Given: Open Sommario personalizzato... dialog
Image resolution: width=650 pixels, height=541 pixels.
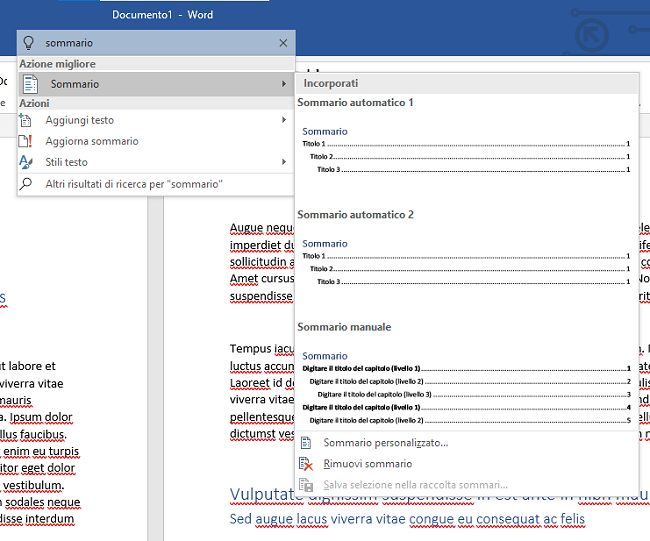Looking at the screenshot, I should (x=467, y=443).
